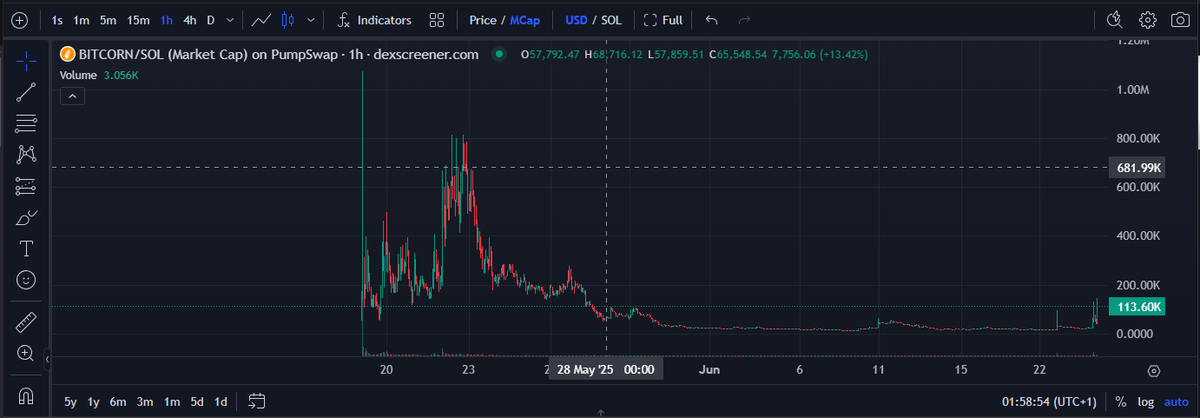
Task: Toggle USD / SOL currency denomination
Action: point(596,19)
